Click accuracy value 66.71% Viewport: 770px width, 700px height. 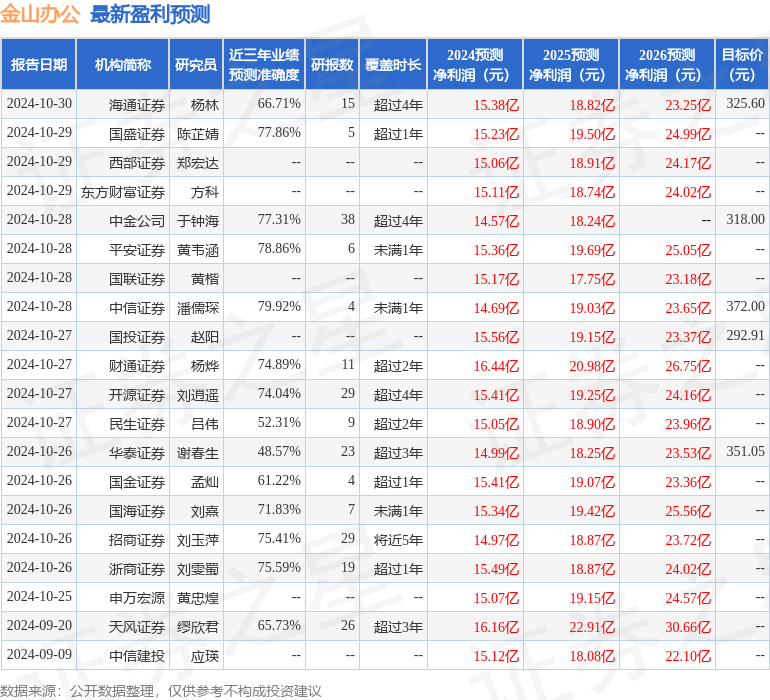tap(279, 104)
